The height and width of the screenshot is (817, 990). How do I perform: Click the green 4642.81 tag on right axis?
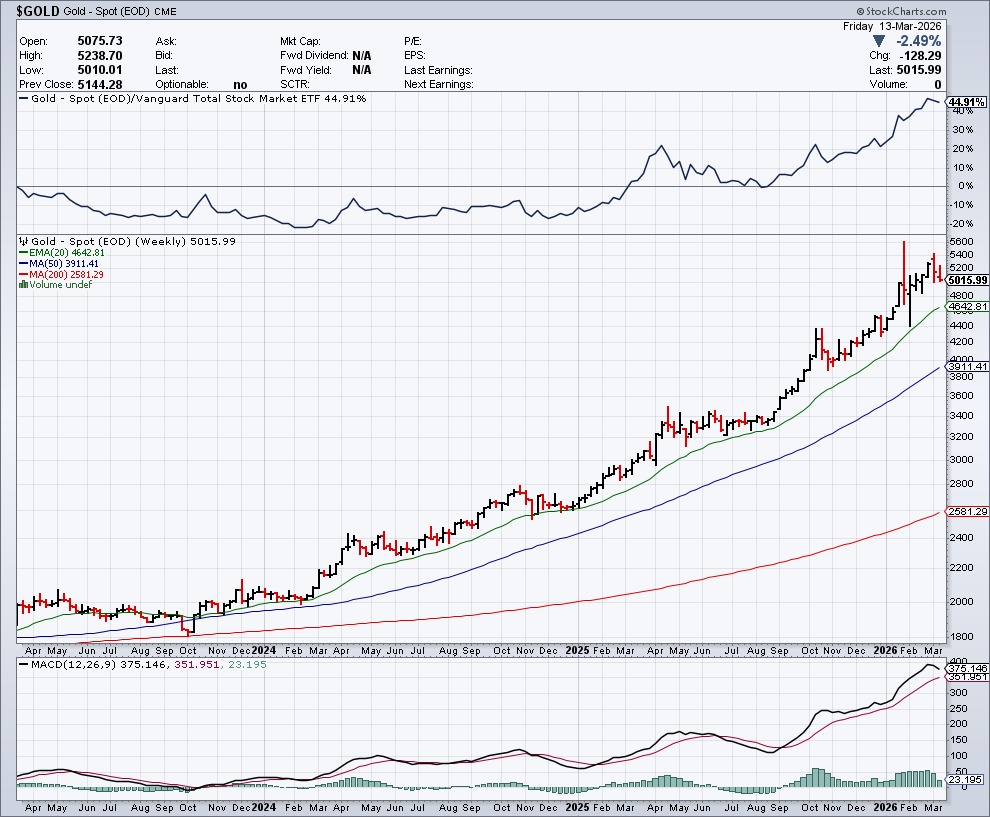pyautogui.click(x=967, y=307)
